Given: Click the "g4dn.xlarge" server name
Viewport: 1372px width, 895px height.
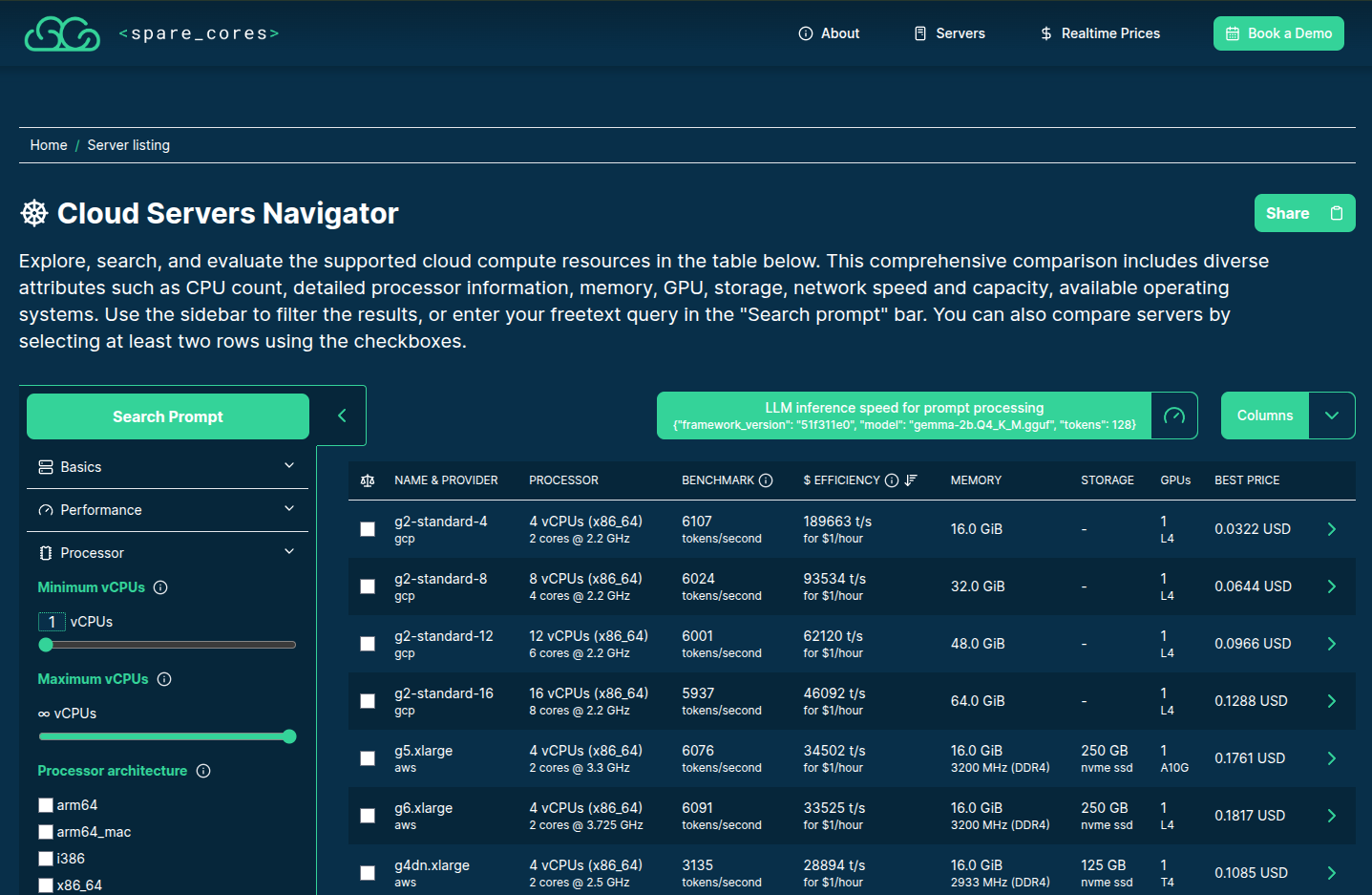Looking at the screenshot, I should point(432,865).
